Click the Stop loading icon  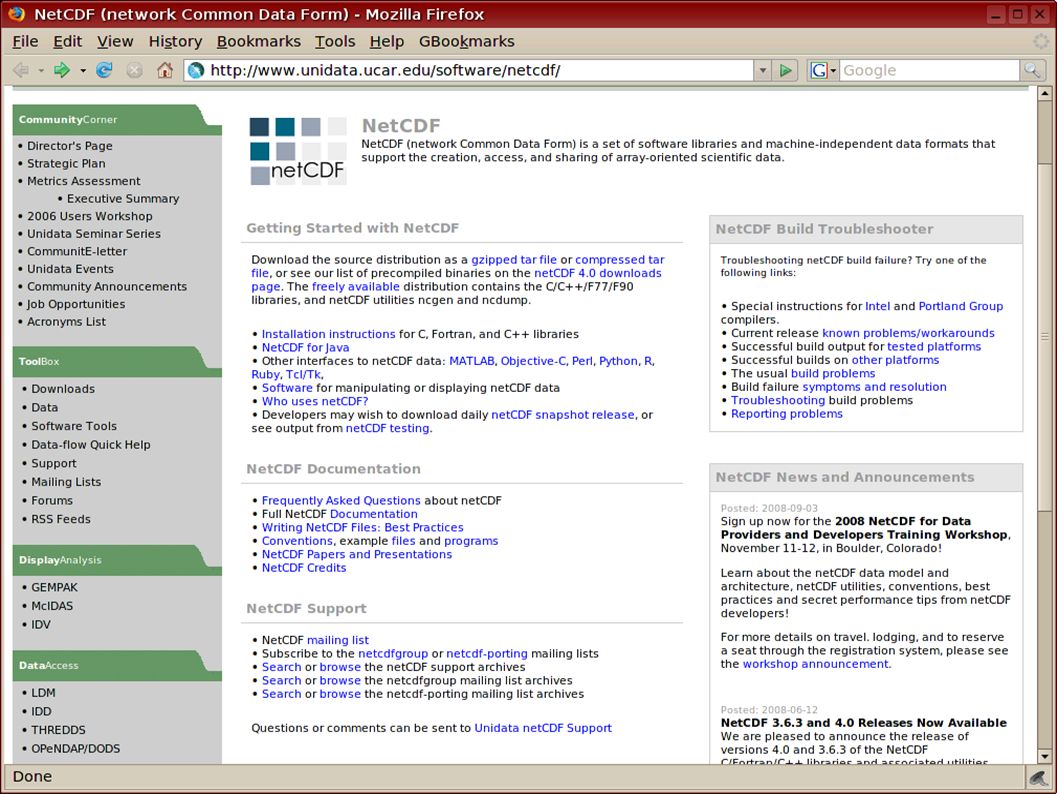coord(135,69)
